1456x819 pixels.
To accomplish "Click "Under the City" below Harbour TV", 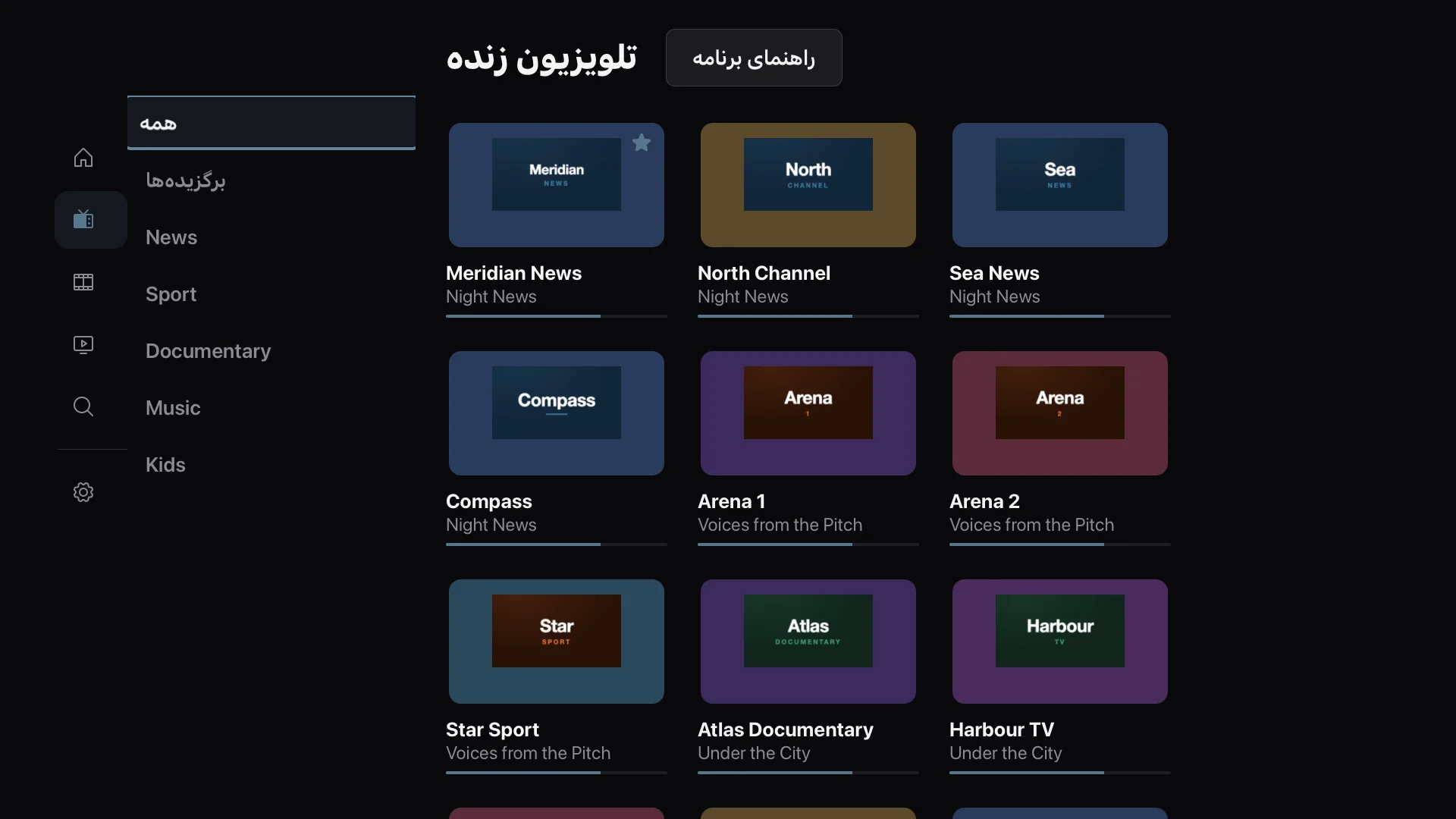I will click(1006, 753).
